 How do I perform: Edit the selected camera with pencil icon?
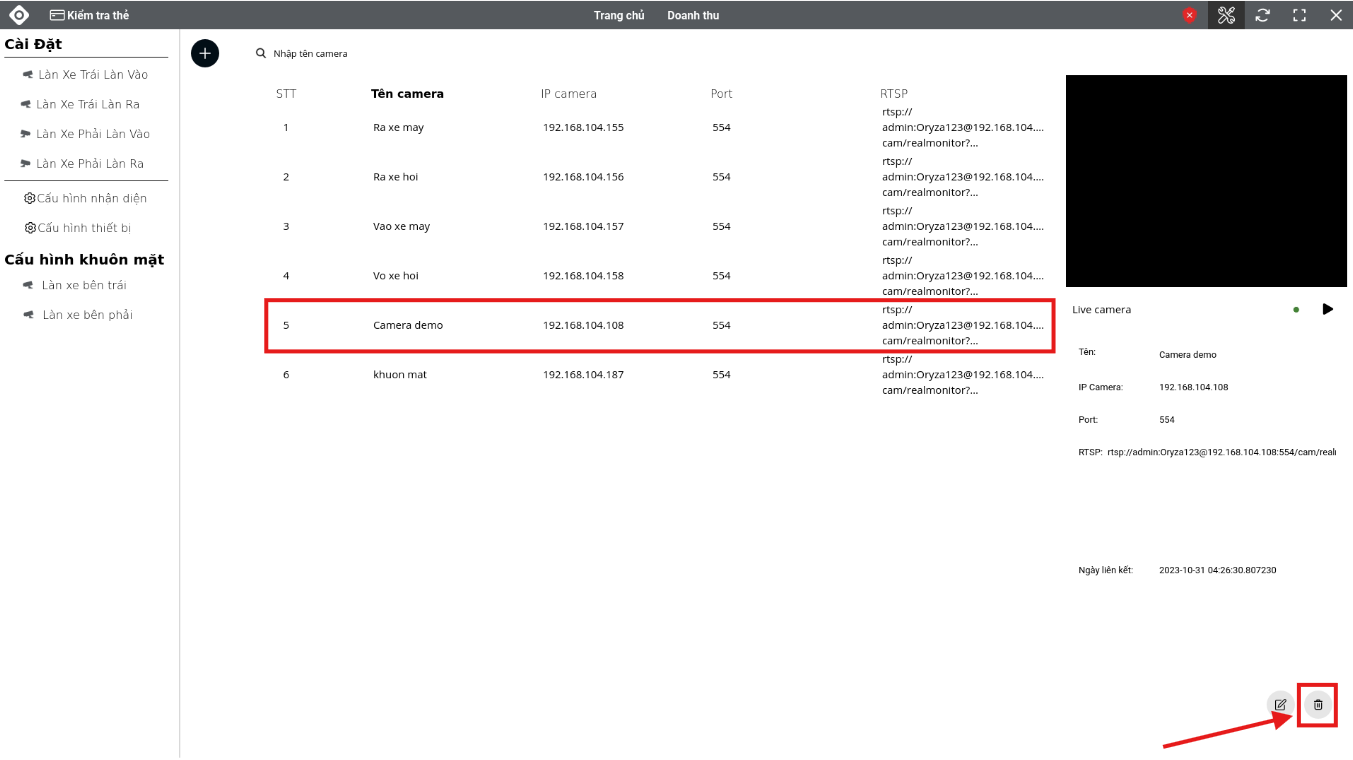1280,704
